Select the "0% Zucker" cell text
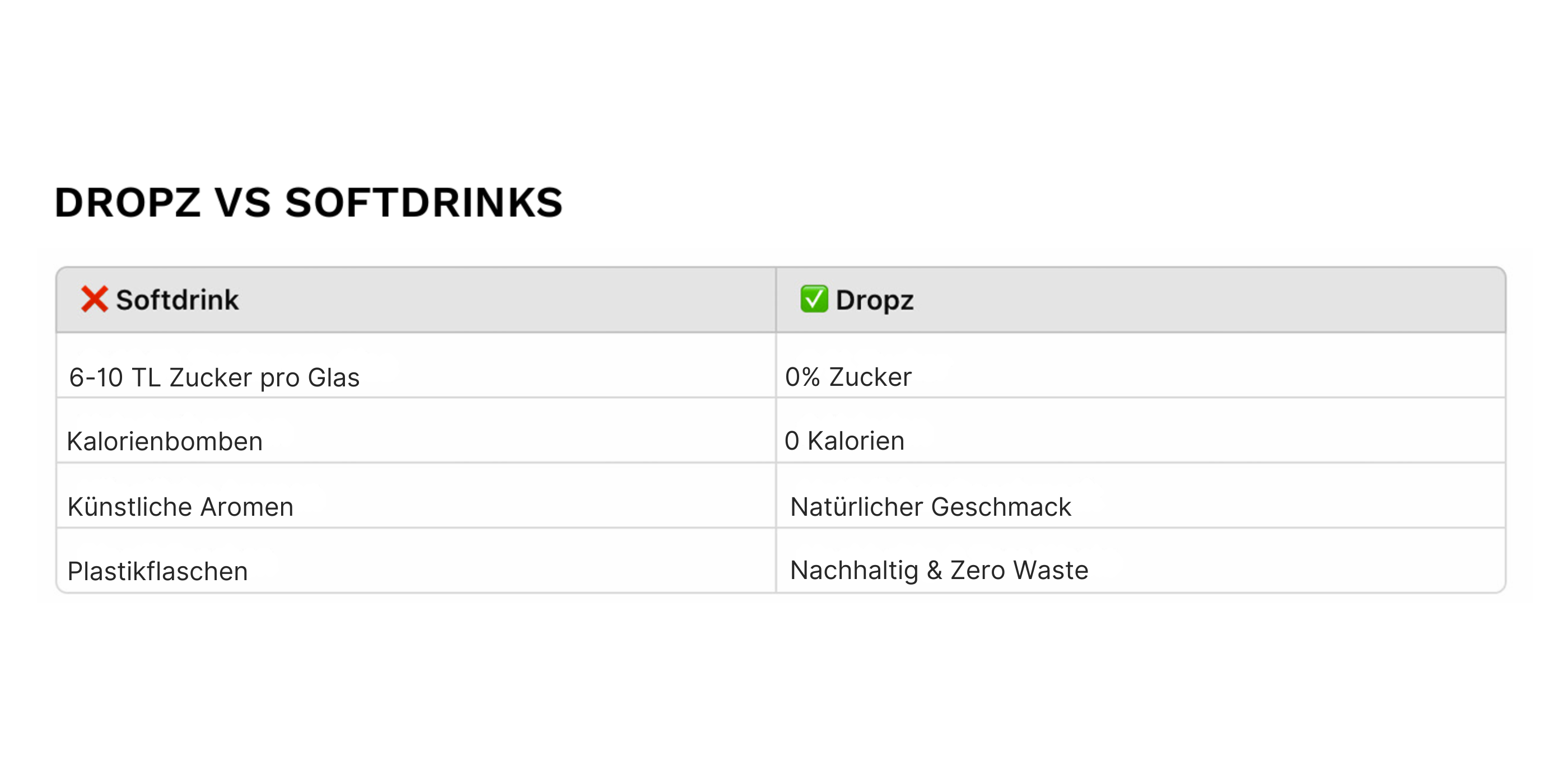 (x=848, y=377)
